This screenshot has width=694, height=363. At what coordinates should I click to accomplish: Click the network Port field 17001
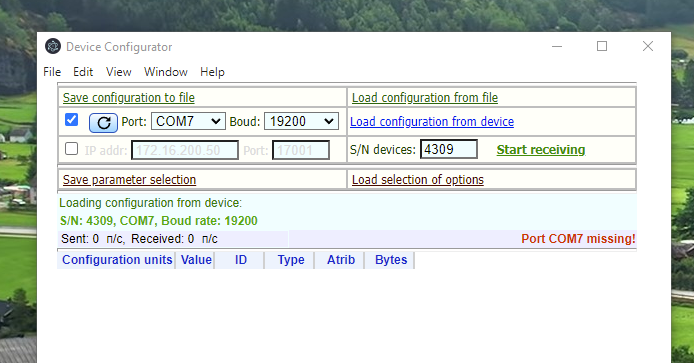(301, 150)
